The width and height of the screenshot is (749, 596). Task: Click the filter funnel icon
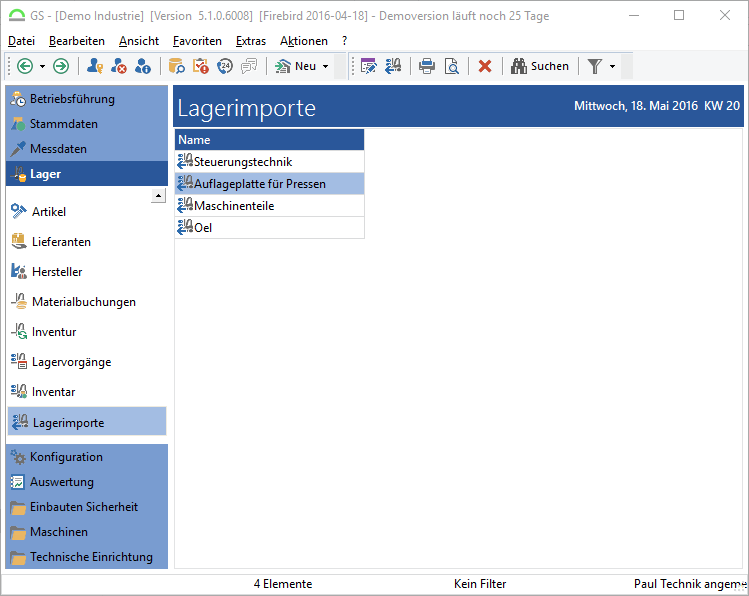pyautogui.click(x=595, y=66)
